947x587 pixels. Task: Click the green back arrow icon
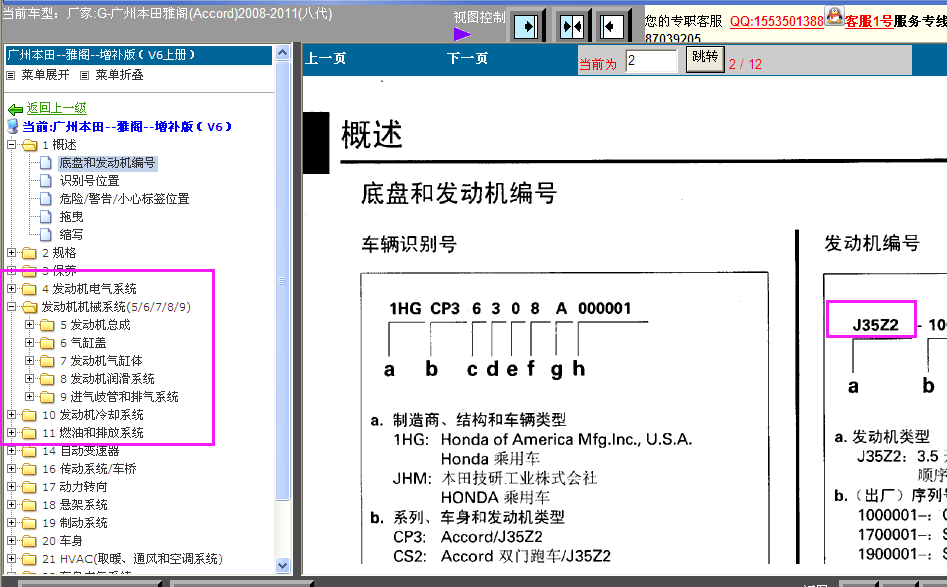click(15, 109)
